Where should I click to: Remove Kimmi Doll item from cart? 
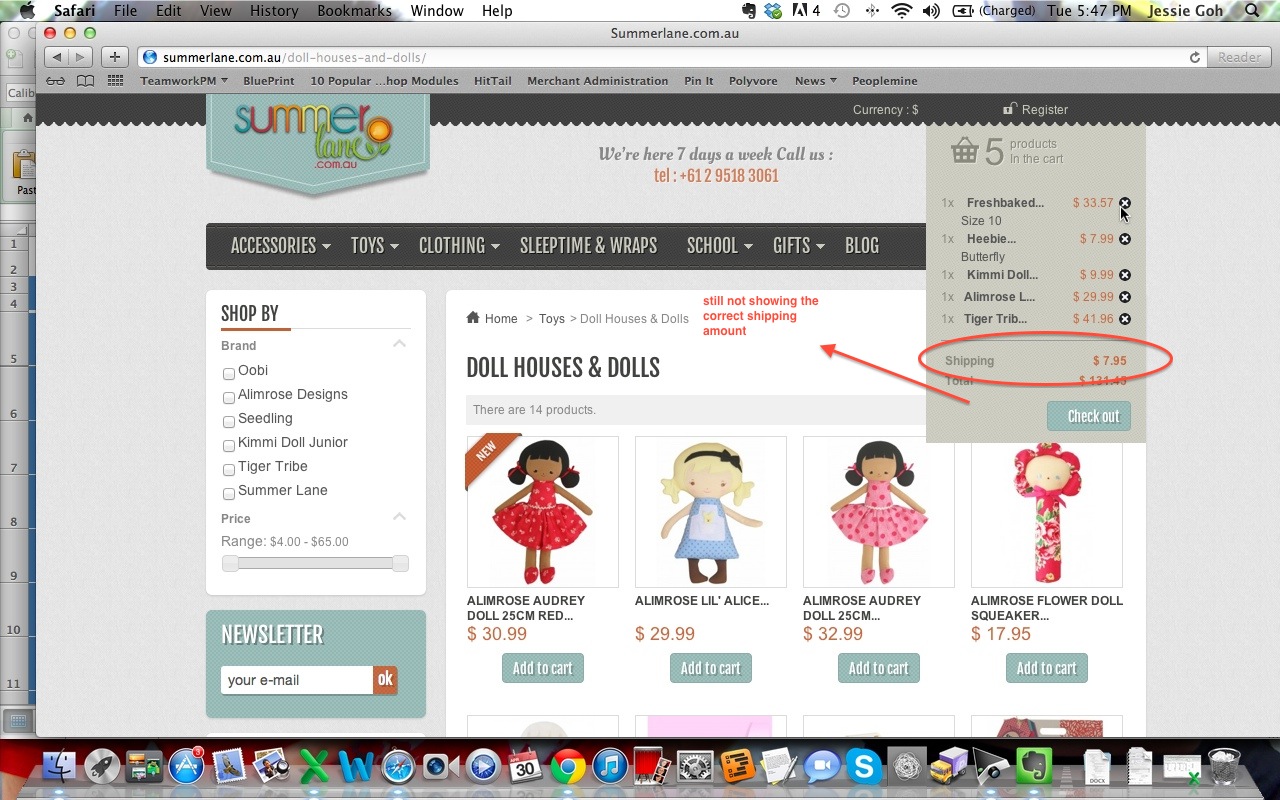coord(1125,275)
